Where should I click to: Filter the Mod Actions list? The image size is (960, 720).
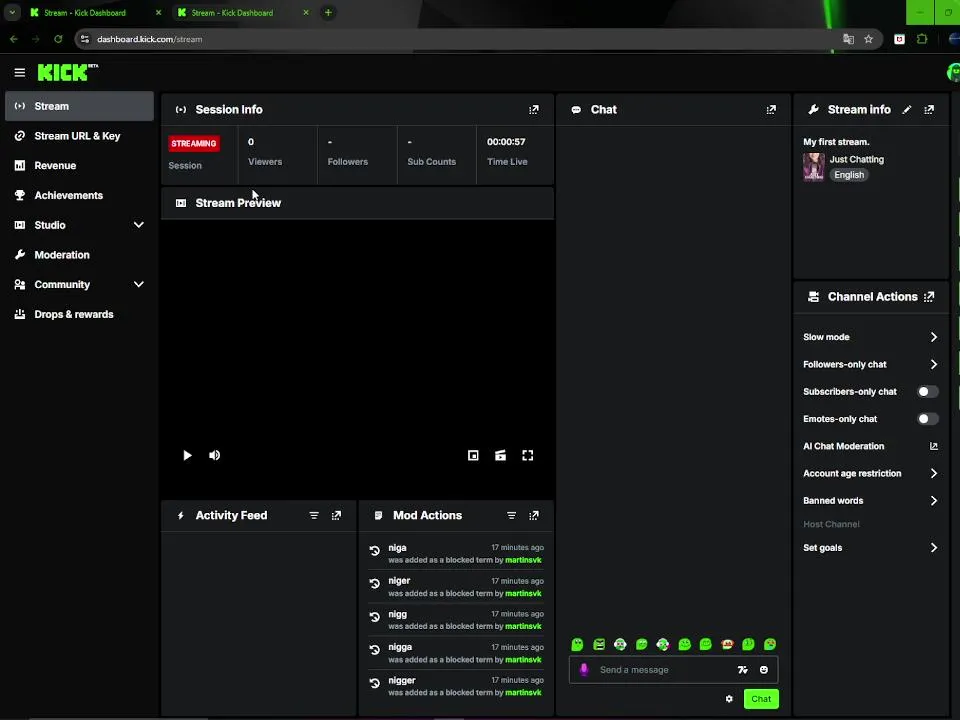(x=512, y=516)
